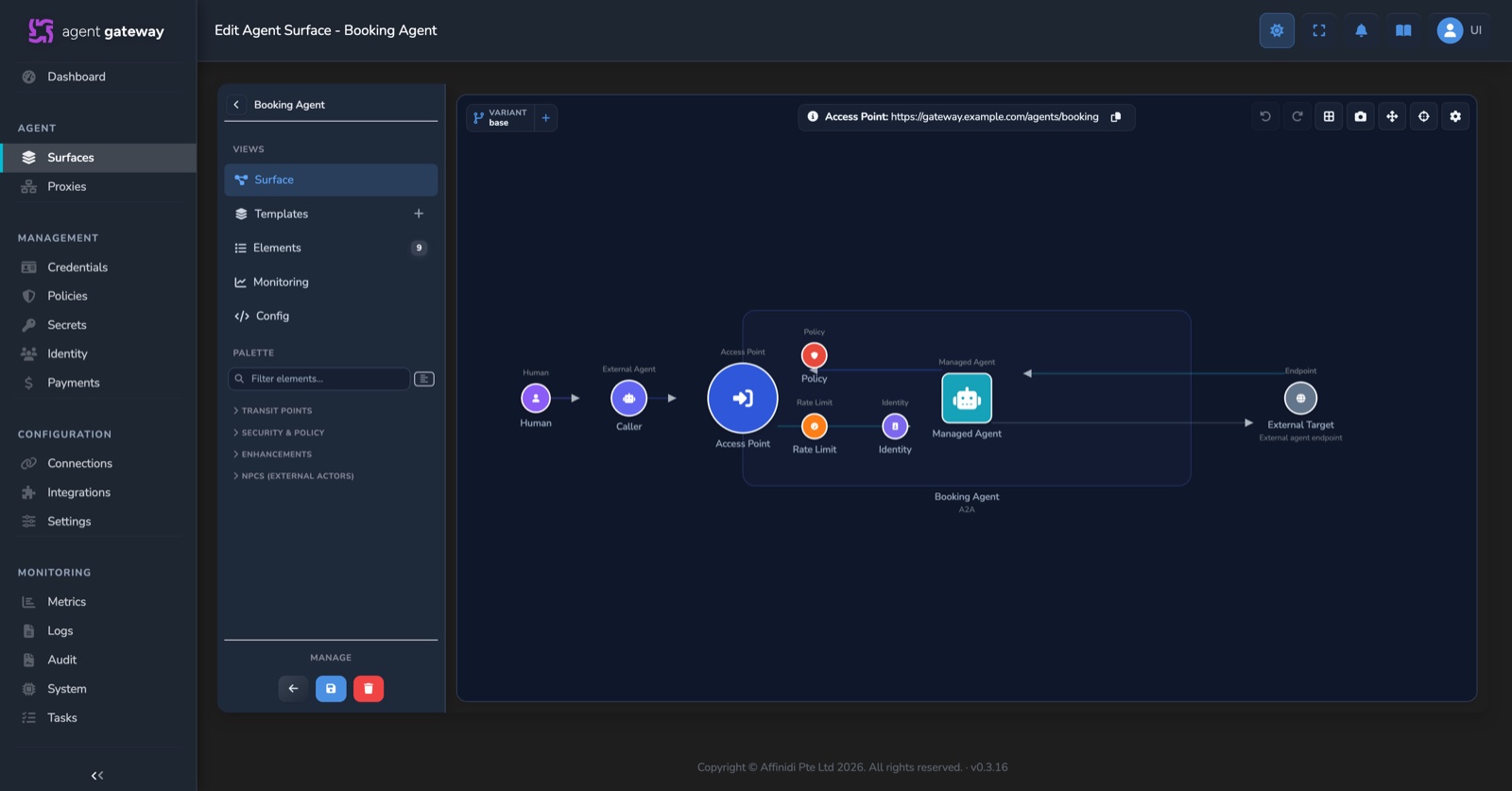Open canvas settings gear

click(x=1455, y=116)
